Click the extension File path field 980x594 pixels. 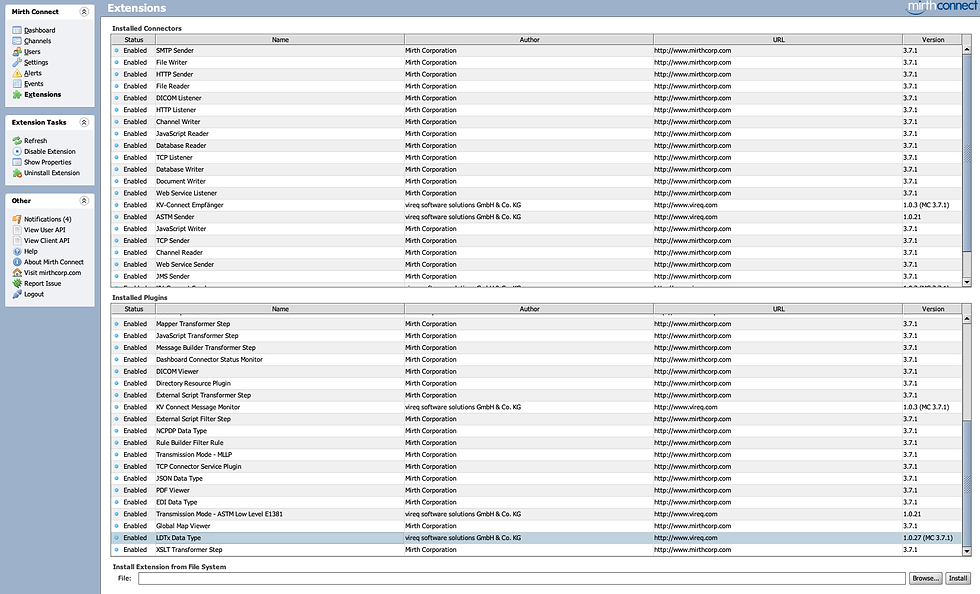tap(522, 578)
